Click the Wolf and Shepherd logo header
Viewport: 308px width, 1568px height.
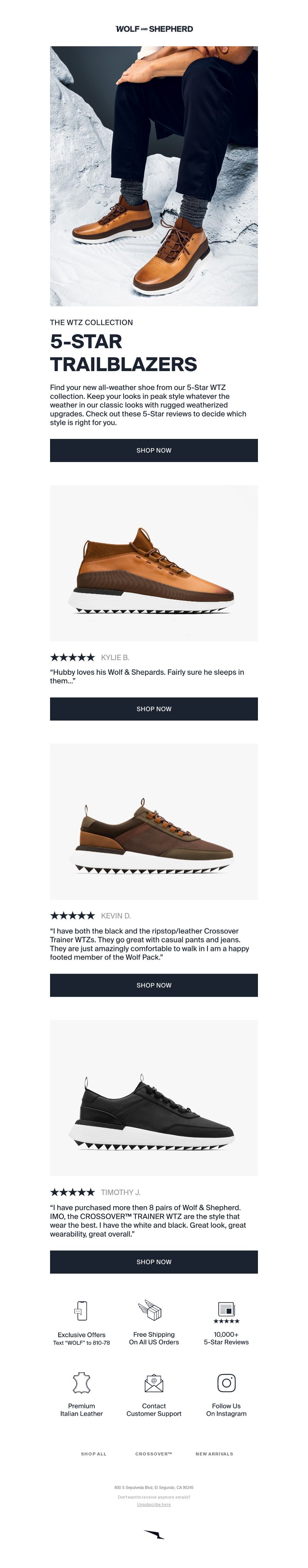click(154, 29)
